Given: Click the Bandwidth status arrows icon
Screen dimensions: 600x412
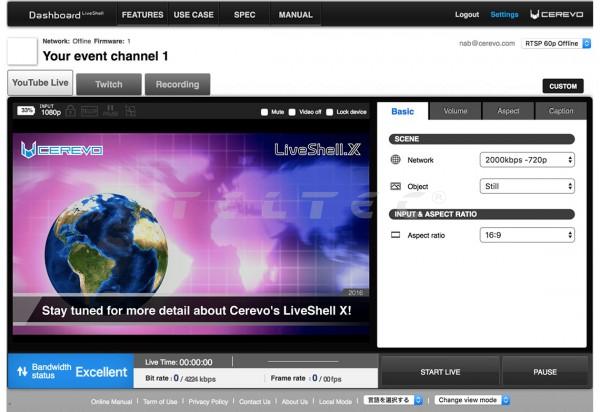Looking at the screenshot, I should click(x=21, y=372).
